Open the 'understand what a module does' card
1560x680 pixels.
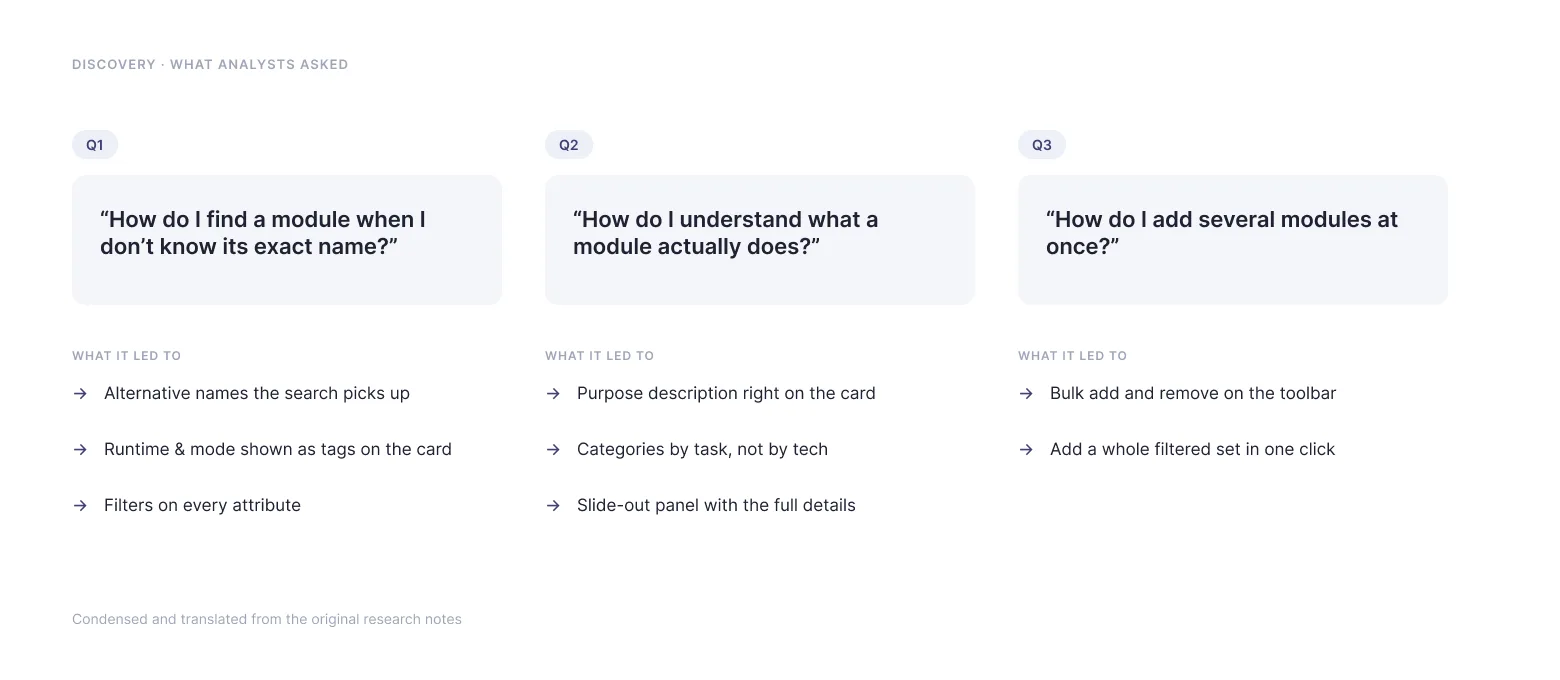tap(760, 240)
